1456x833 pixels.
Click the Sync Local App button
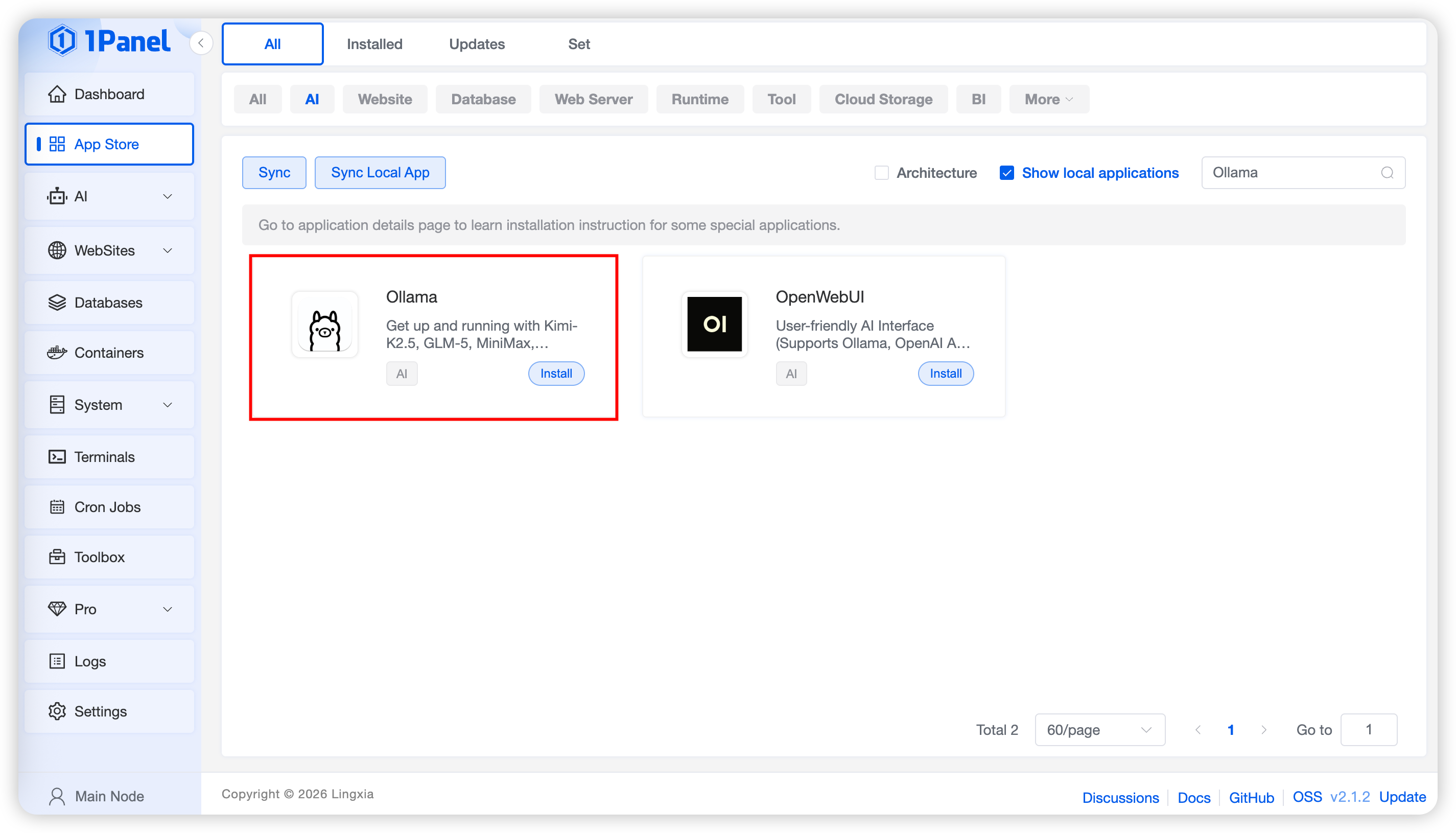(x=380, y=173)
